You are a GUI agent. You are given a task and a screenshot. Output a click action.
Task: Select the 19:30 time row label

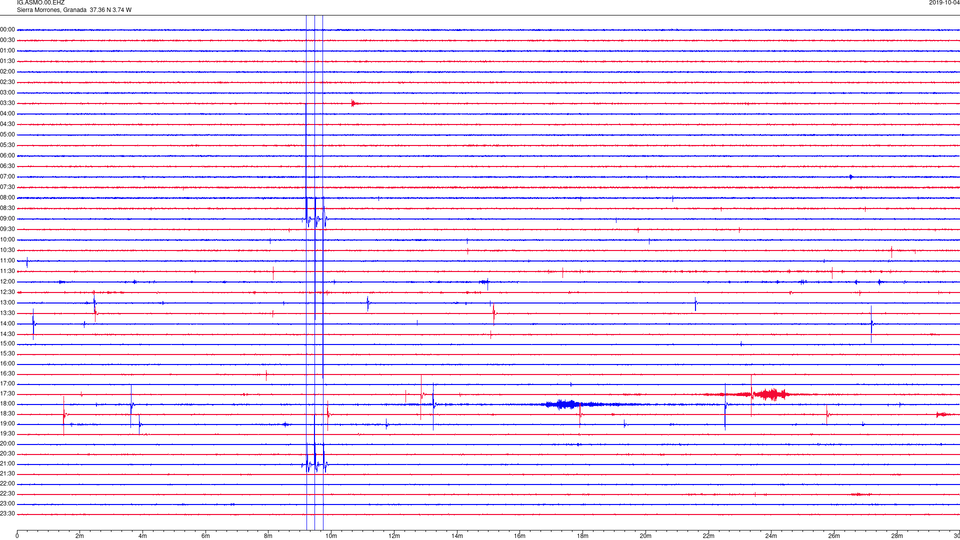point(7,433)
